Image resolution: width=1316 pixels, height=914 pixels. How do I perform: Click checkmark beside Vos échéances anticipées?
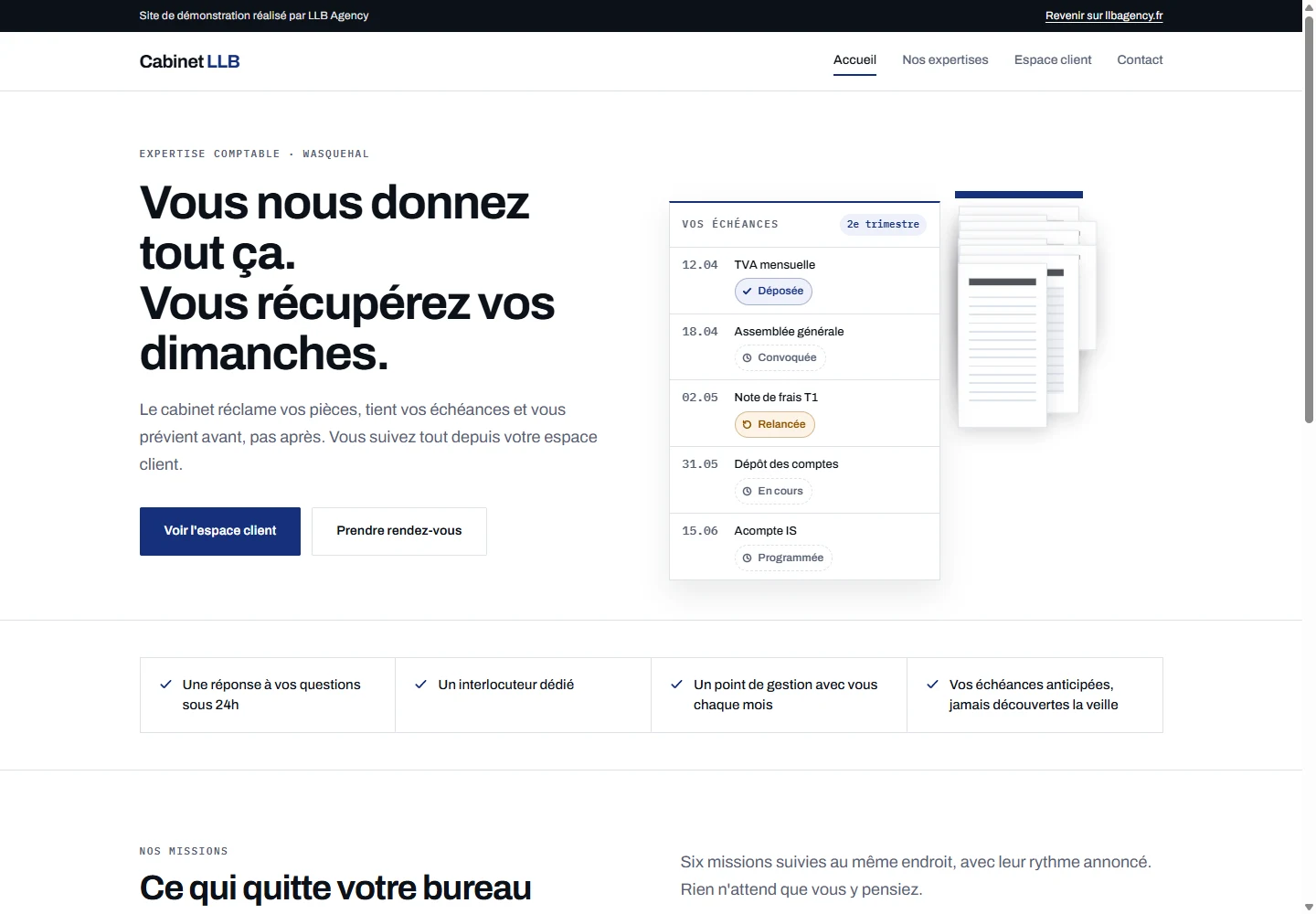[x=933, y=685]
